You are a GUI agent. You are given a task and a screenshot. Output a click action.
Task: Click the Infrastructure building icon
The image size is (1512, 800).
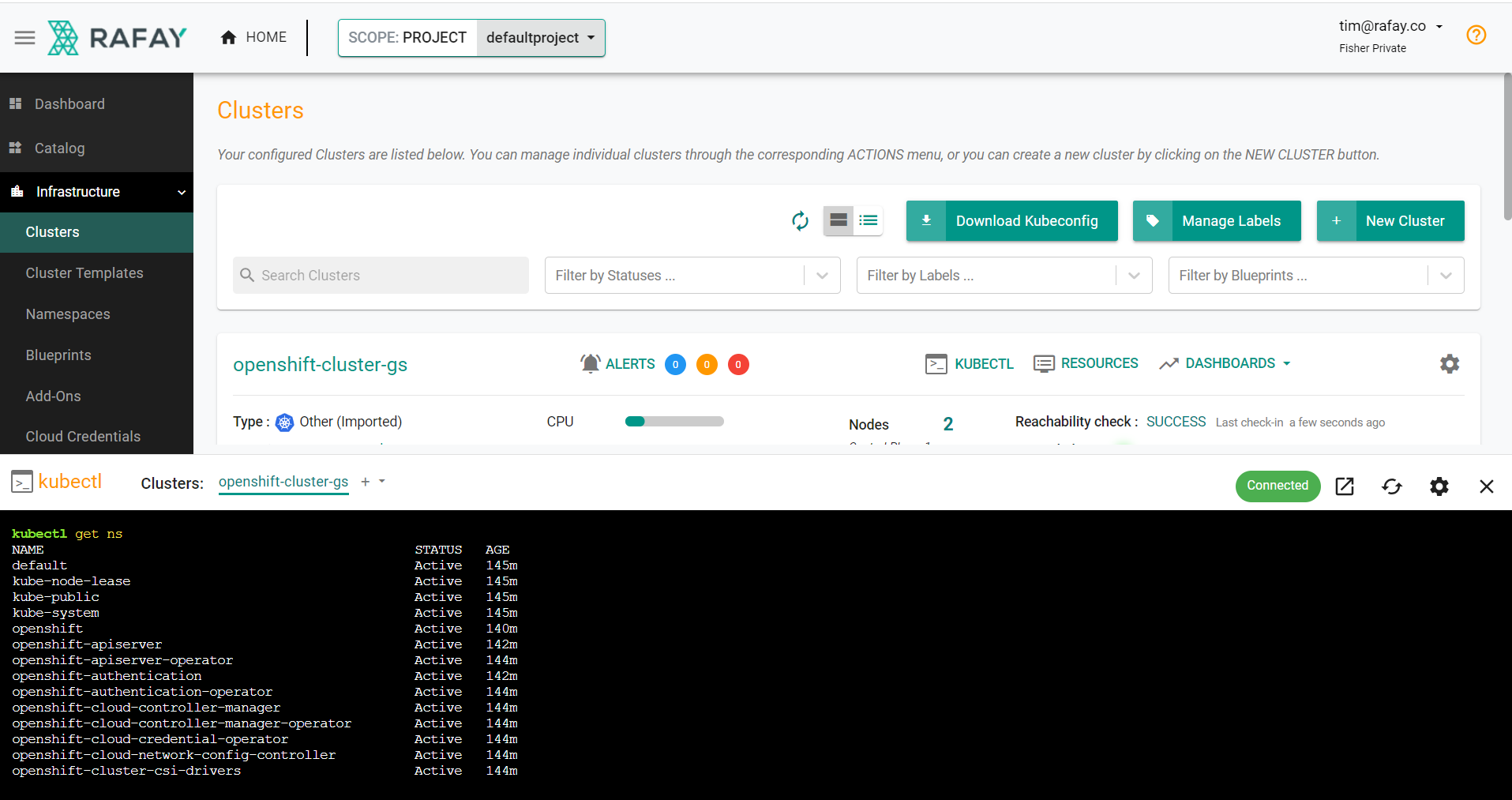tap(17, 191)
